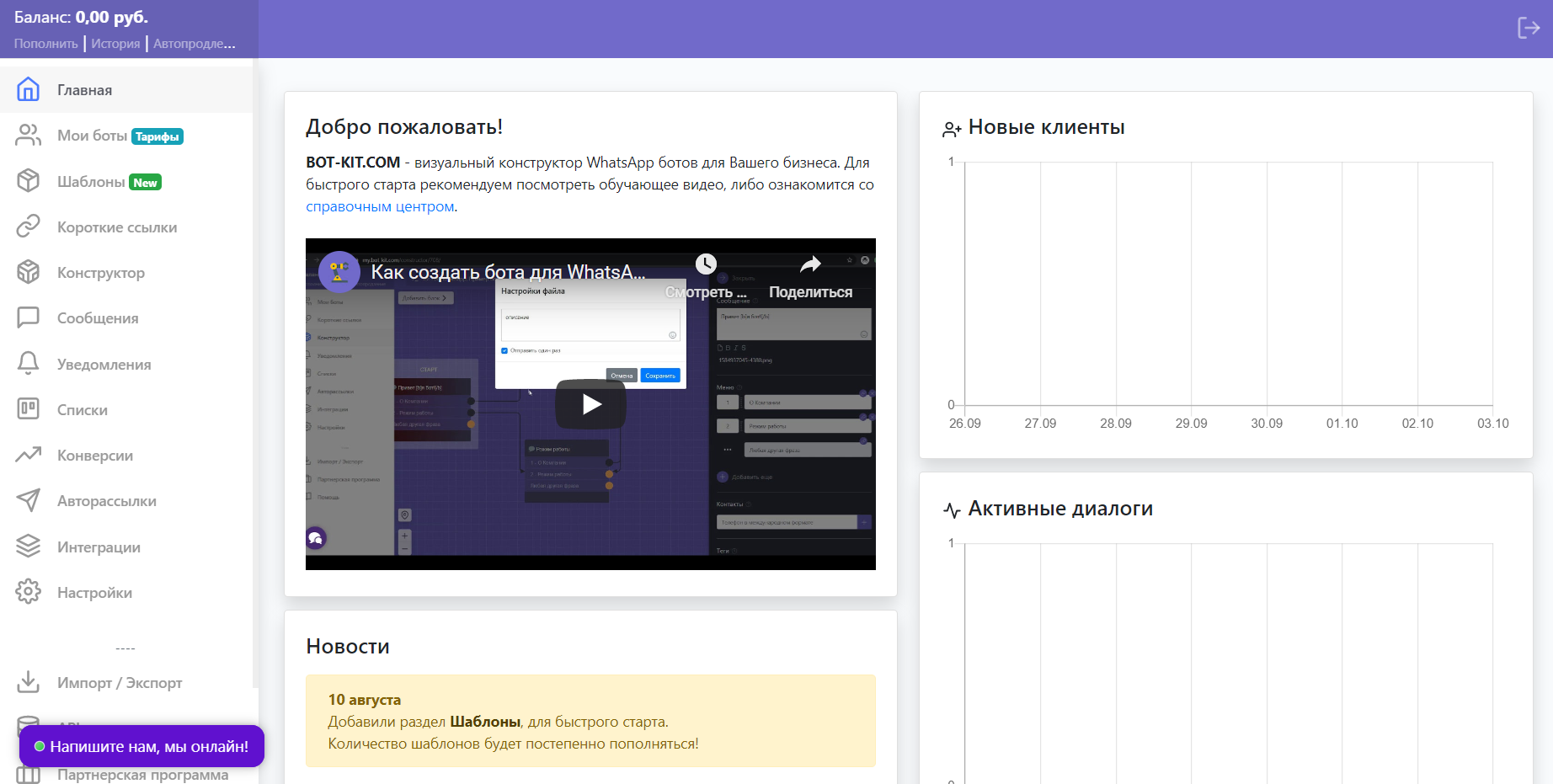Viewport: 1553px width, 784px height.
Task: Open the Уведомления bell icon
Action: point(29,364)
